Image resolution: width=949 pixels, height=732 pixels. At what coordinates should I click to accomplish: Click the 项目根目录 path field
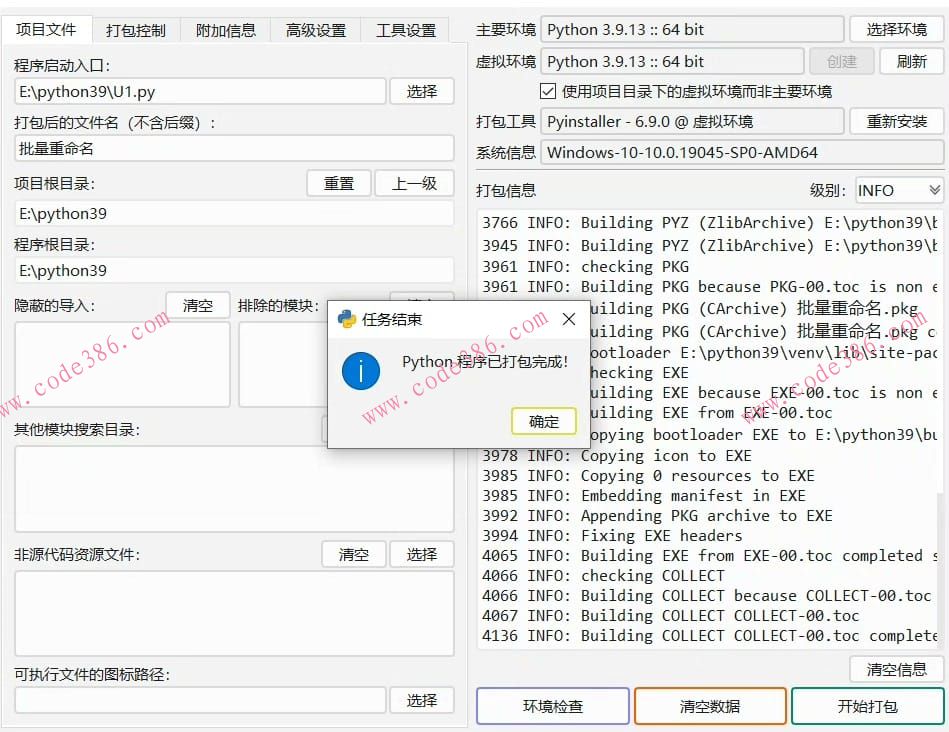coord(234,213)
